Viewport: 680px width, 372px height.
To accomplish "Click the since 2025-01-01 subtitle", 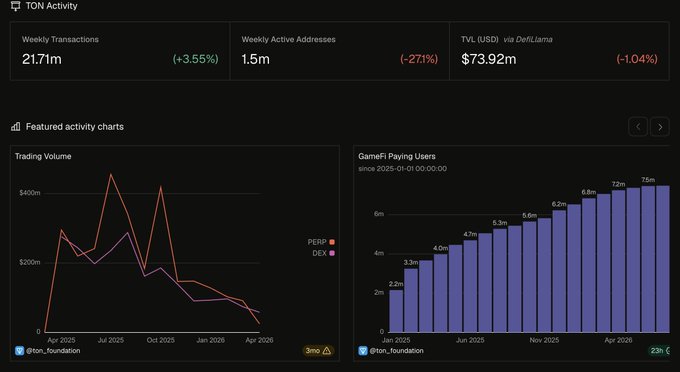I will tap(402, 169).
